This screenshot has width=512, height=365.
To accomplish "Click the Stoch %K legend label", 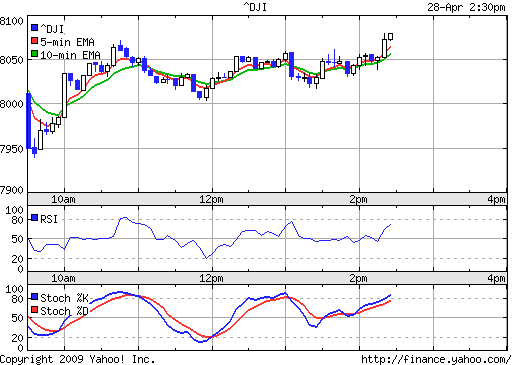I will 64,298.
